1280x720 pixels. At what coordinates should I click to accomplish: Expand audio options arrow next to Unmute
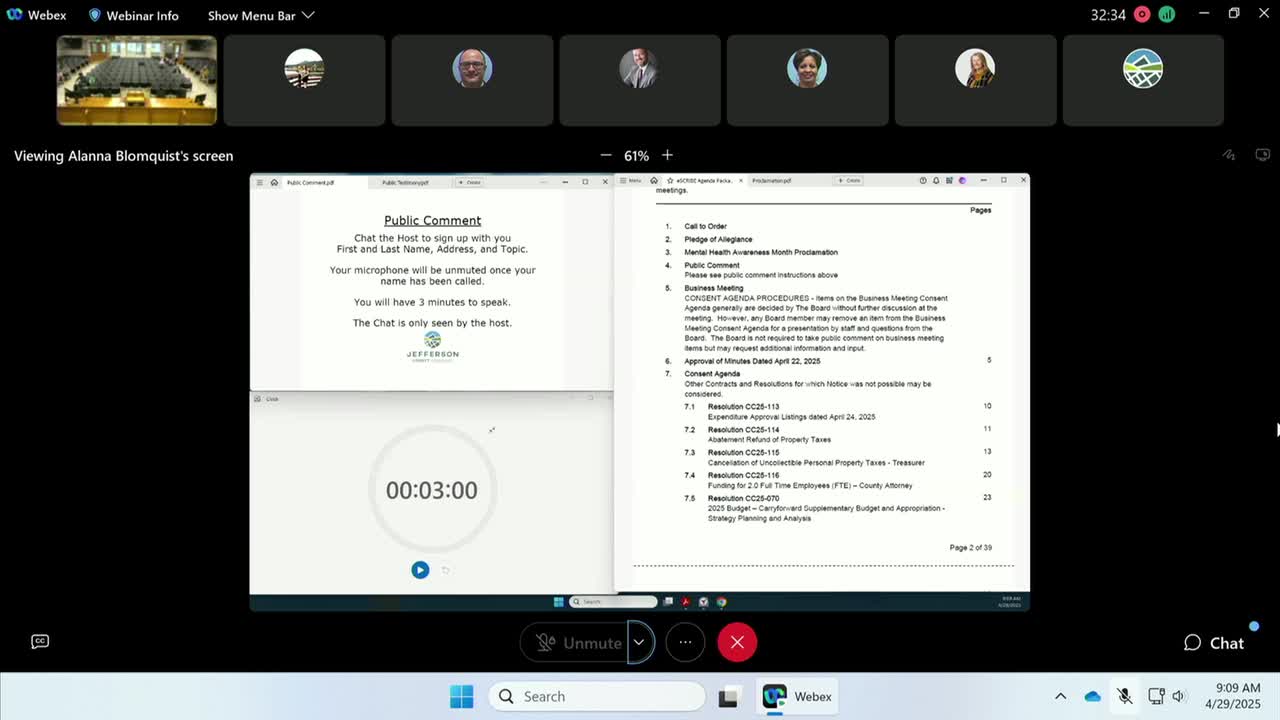click(639, 642)
